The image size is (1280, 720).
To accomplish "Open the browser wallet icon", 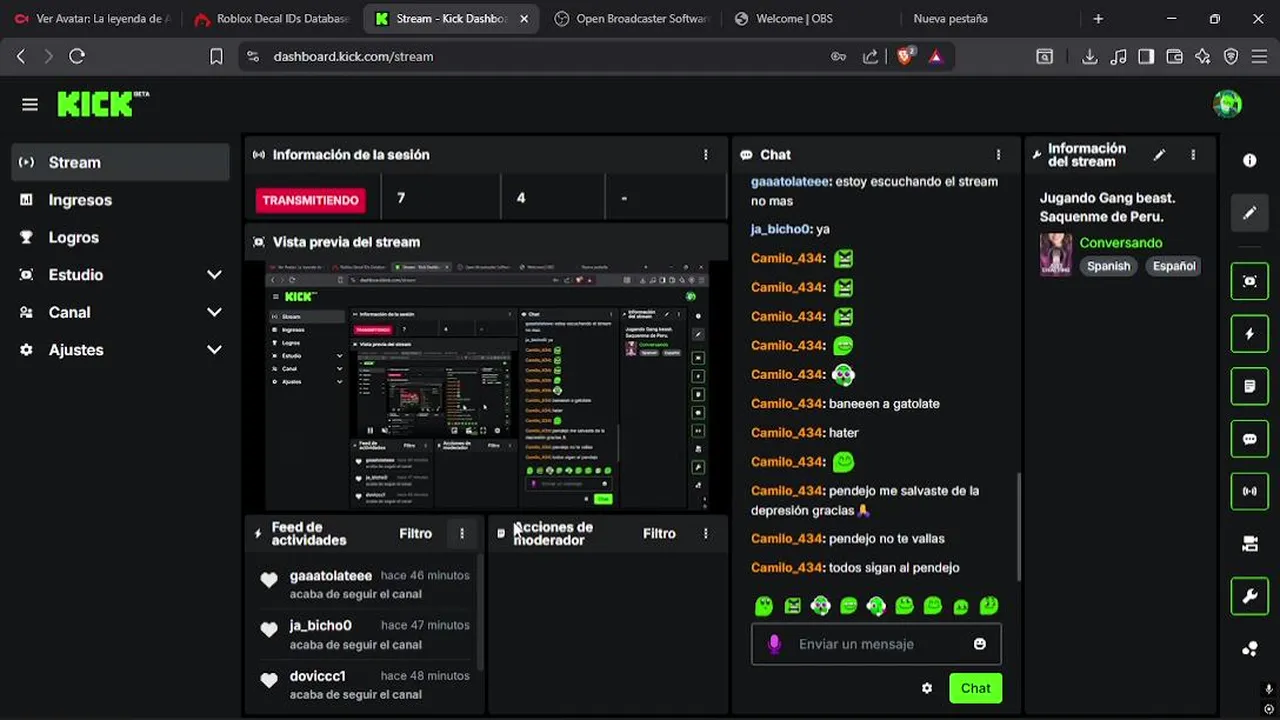I will [1175, 57].
